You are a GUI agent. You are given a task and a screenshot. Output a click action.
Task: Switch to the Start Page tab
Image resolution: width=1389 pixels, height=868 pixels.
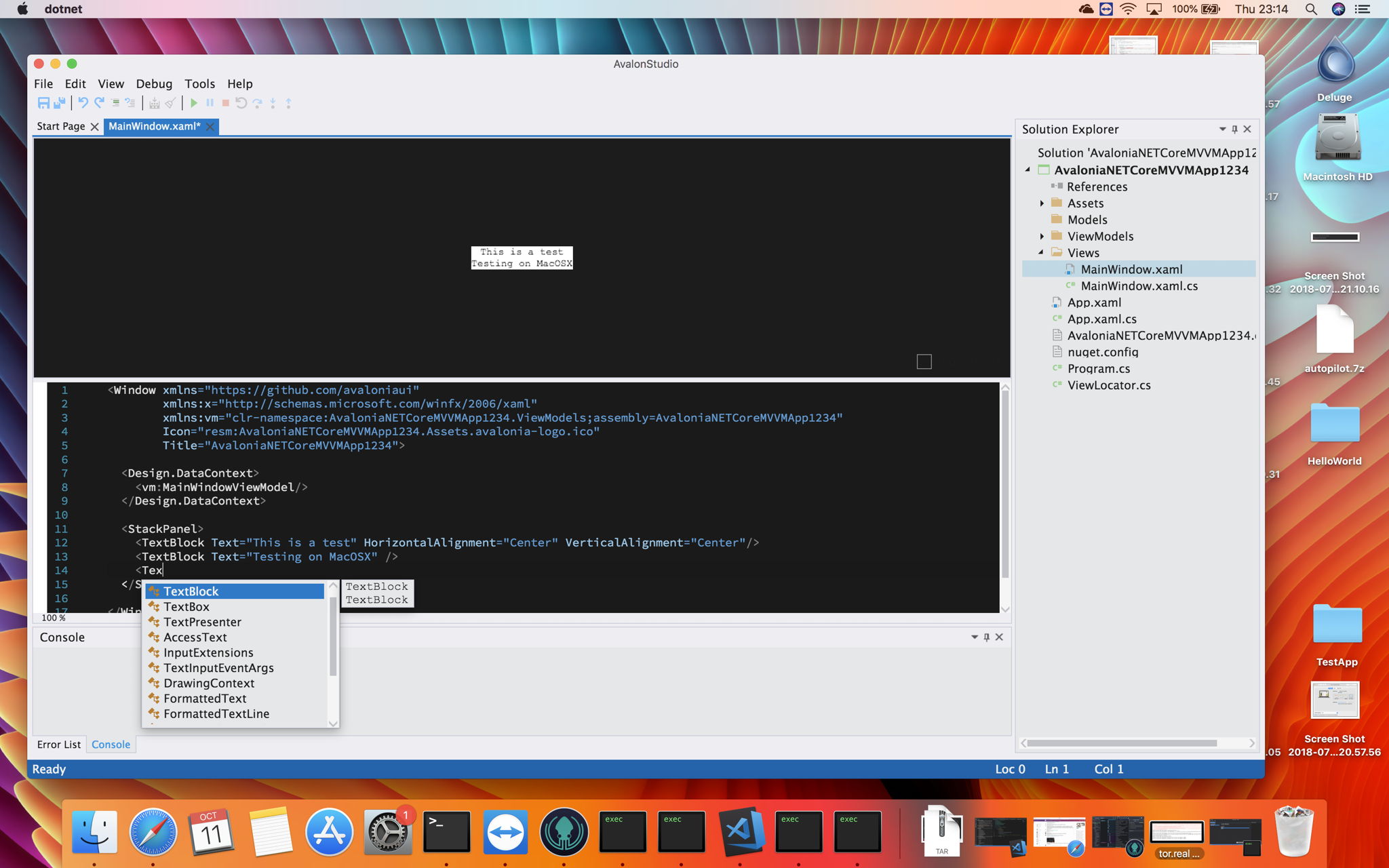tap(60, 126)
